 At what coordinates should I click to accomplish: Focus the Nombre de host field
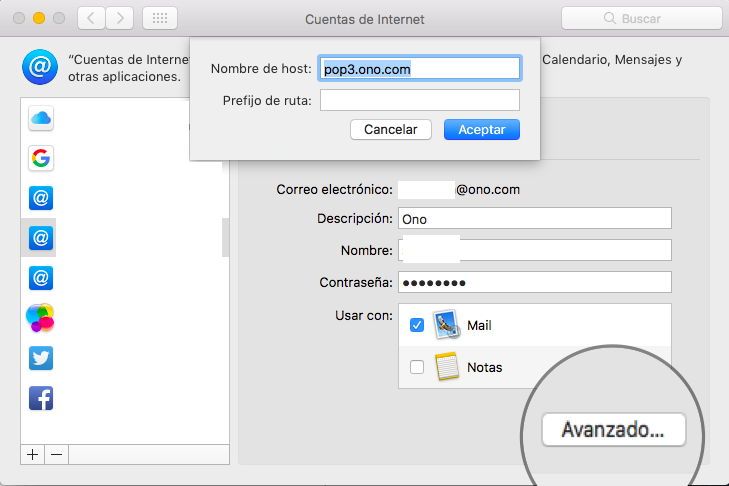(x=419, y=68)
